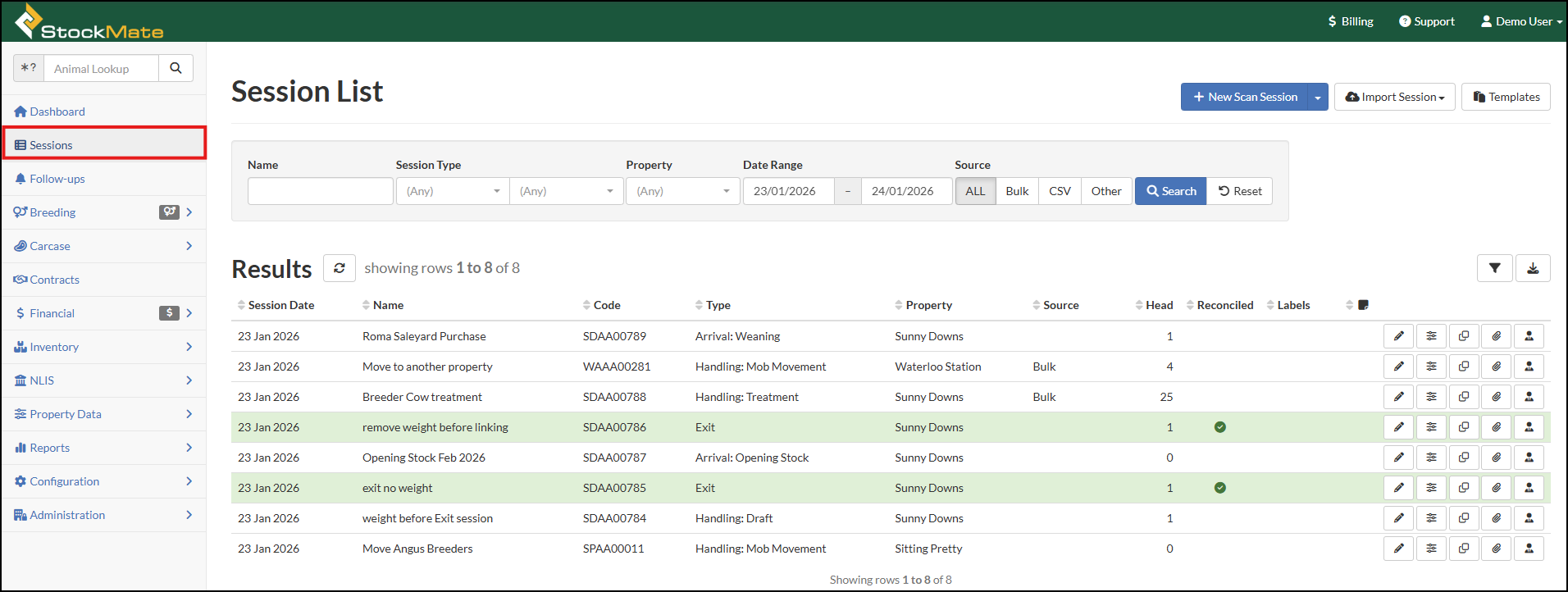The height and width of the screenshot is (592, 1568).
Task: Expand the Property Data sidebar section
Action: 103,414
